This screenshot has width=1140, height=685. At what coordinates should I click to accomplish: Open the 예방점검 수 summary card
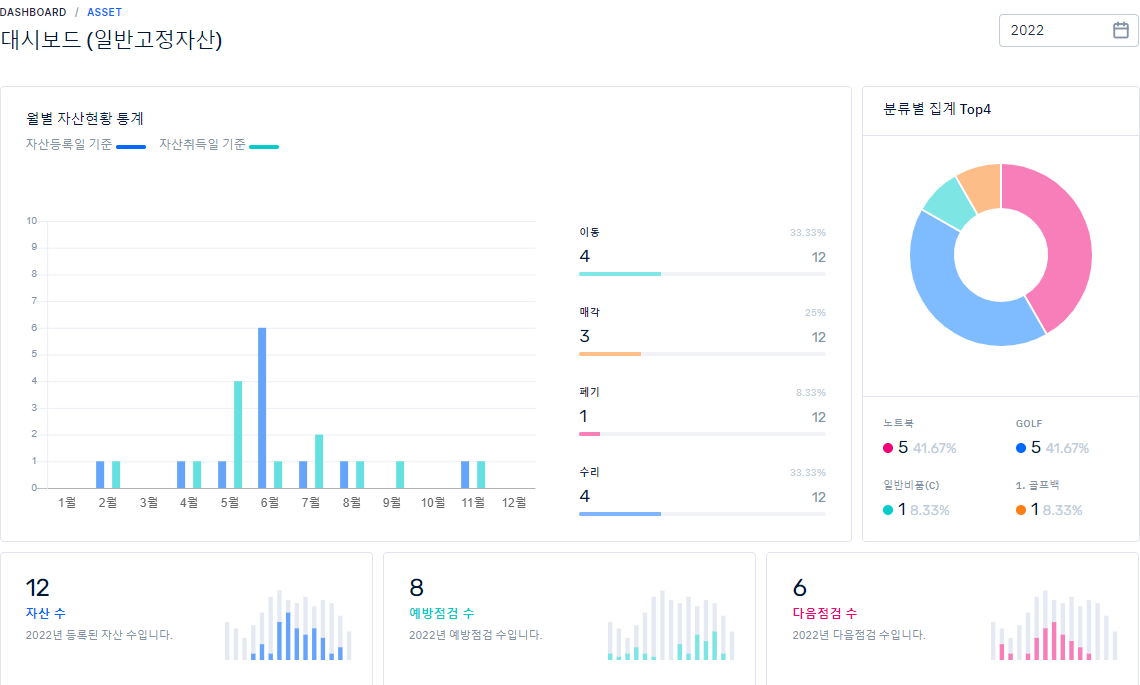[x=569, y=618]
